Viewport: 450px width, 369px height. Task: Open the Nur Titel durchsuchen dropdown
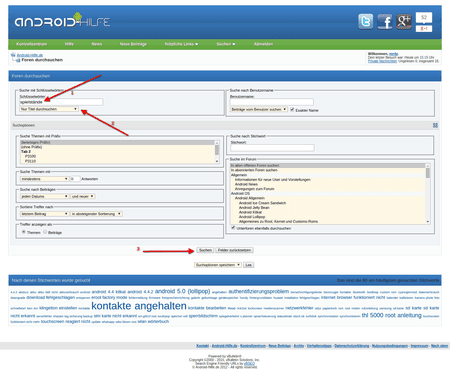pos(49,109)
